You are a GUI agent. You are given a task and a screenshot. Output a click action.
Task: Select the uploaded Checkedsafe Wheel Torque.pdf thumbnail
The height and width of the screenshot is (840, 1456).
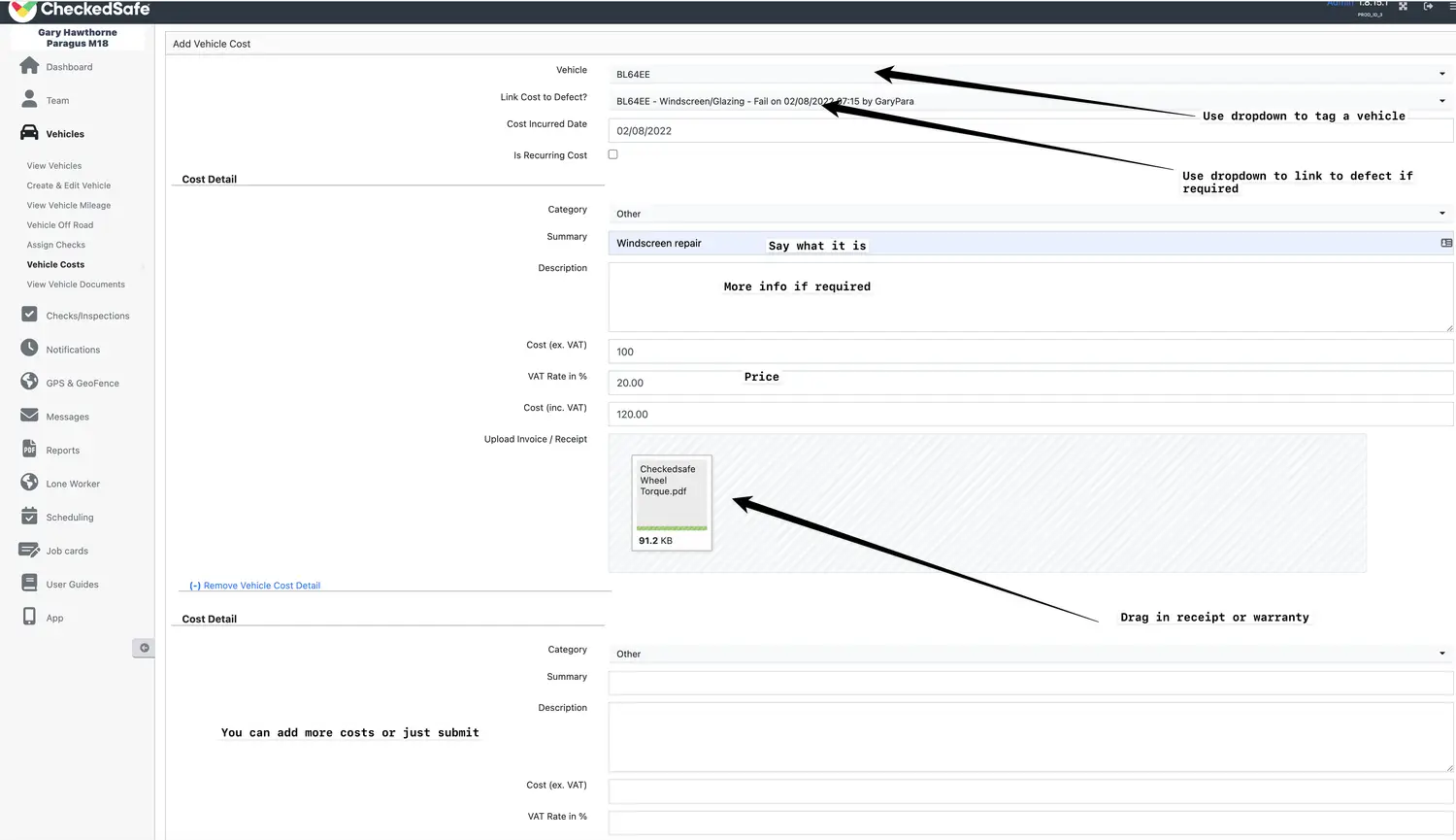(x=672, y=503)
